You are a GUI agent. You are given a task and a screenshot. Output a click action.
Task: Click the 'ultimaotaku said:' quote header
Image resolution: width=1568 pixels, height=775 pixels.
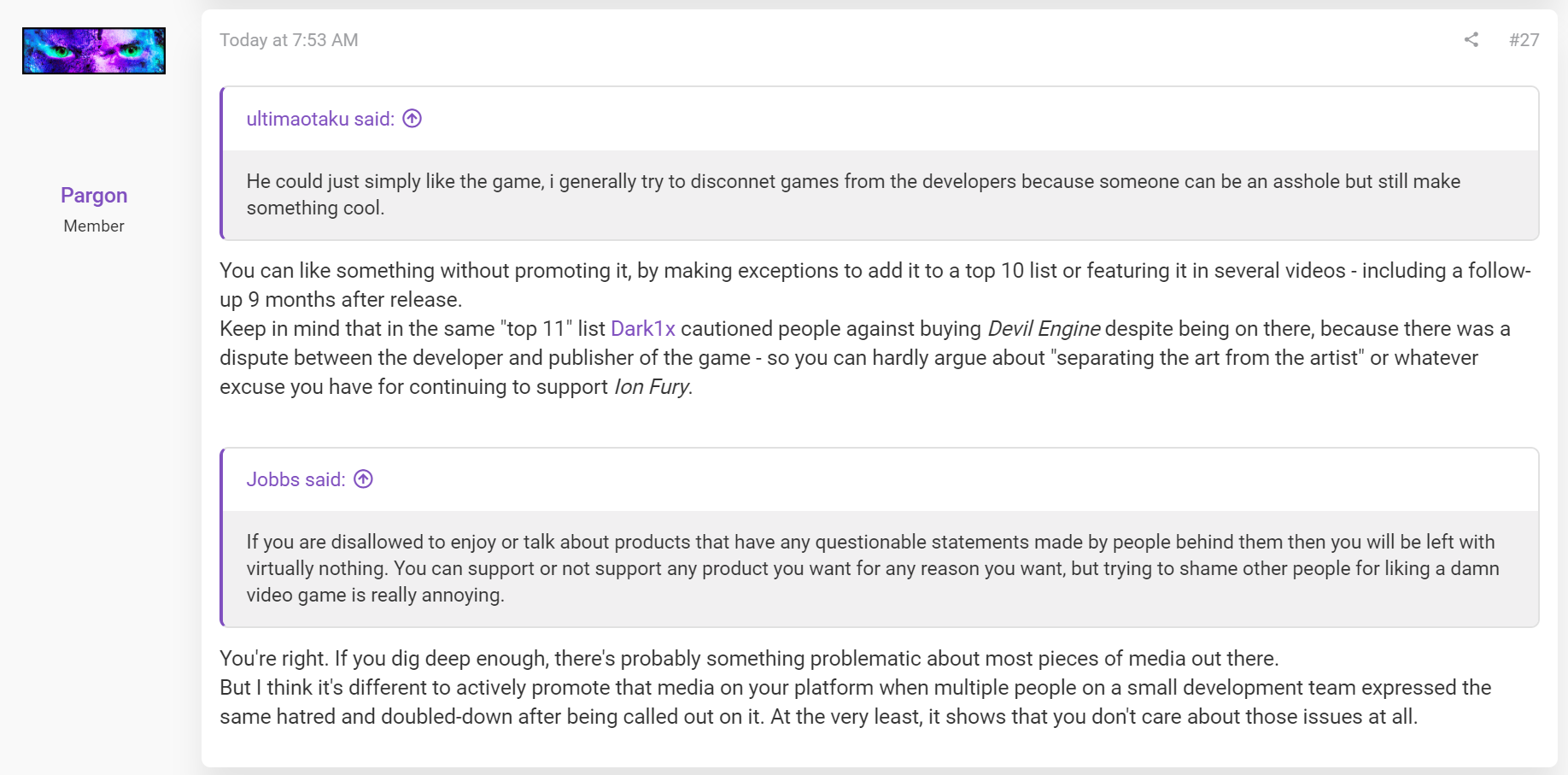click(320, 119)
